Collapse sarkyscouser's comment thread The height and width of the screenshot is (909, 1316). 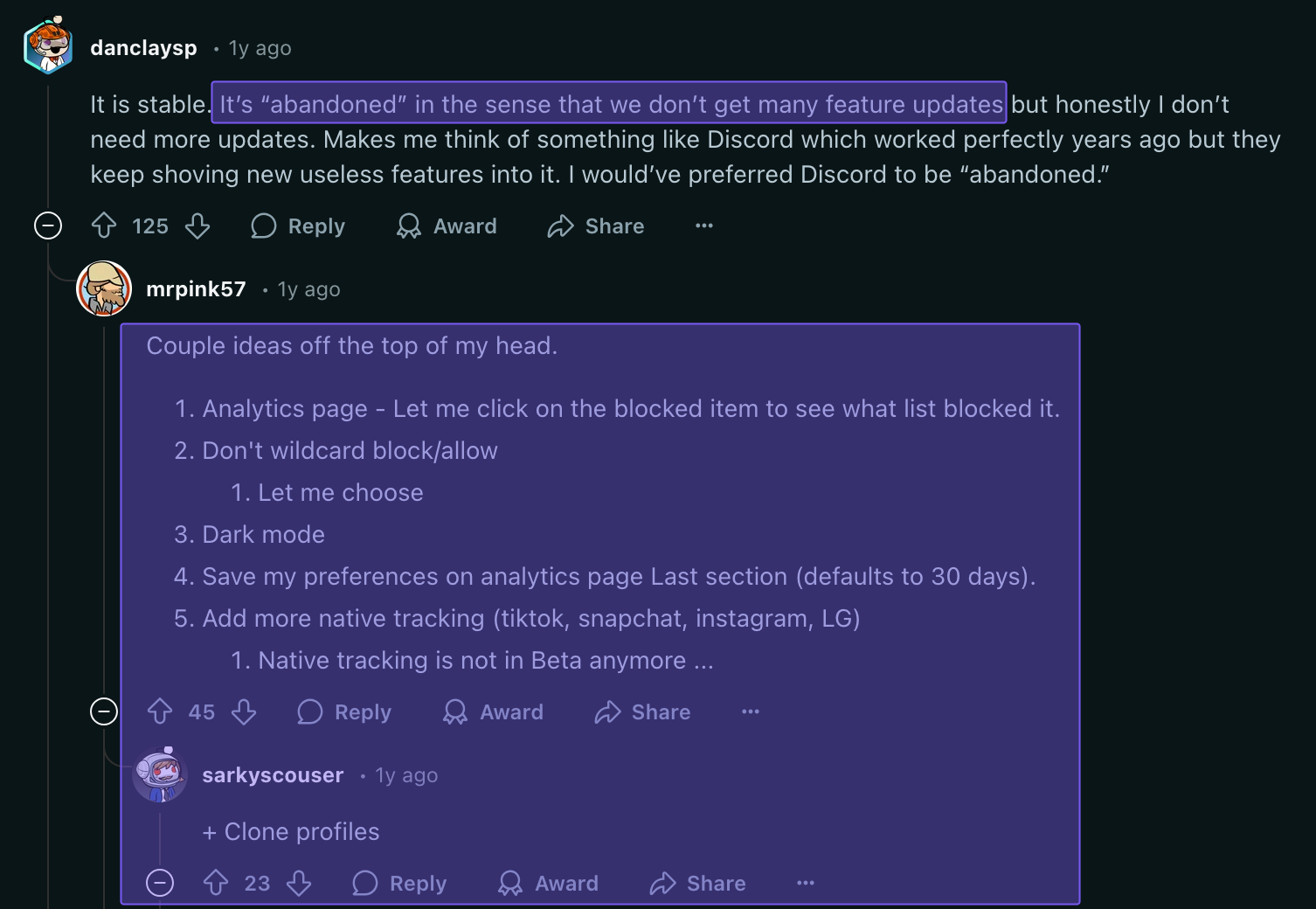tap(160, 884)
